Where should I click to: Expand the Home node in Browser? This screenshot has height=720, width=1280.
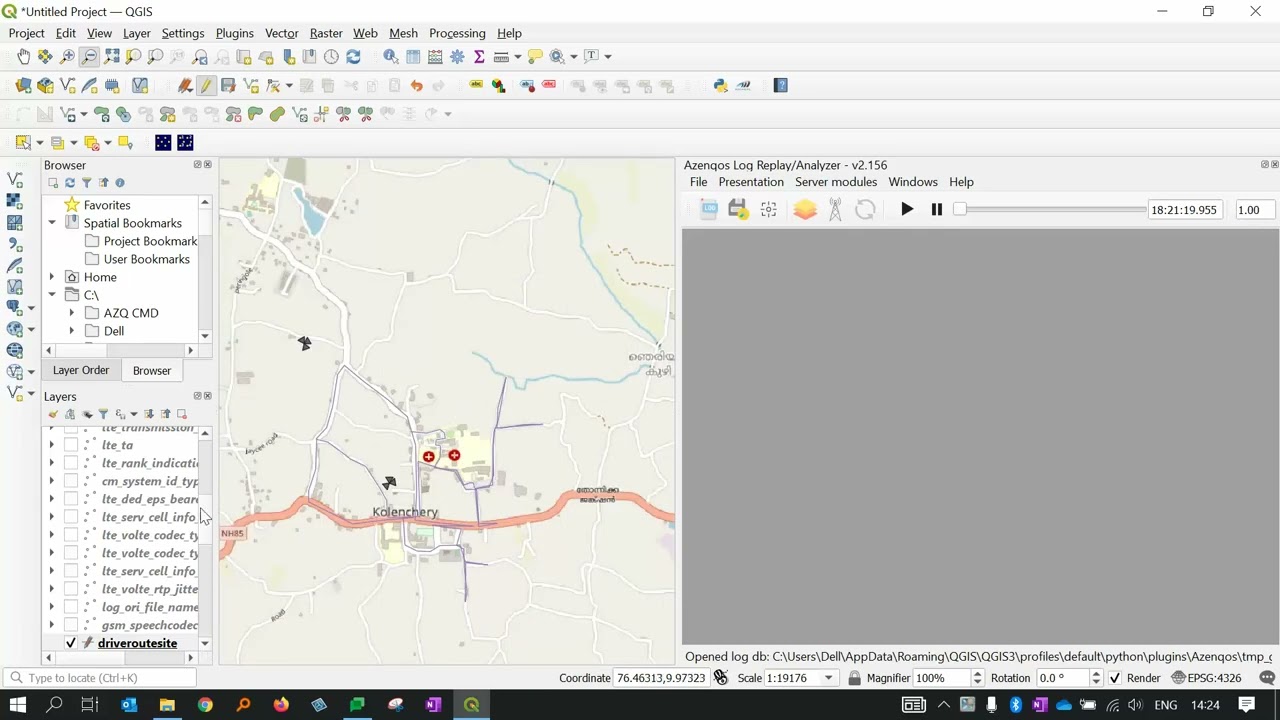[x=52, y=277]
